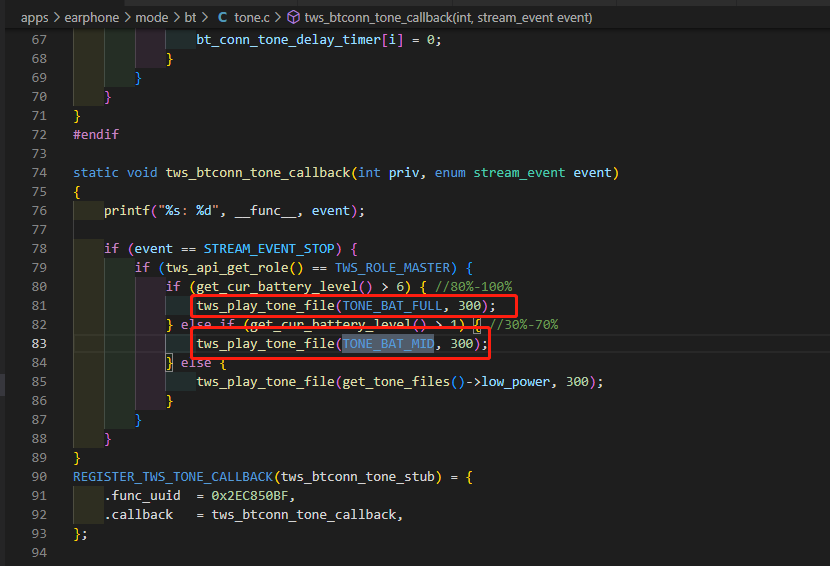Expand chevron after 'bt' breadcrumb
This screenshot has width=830, height=566.
click(x=205, y=18)
